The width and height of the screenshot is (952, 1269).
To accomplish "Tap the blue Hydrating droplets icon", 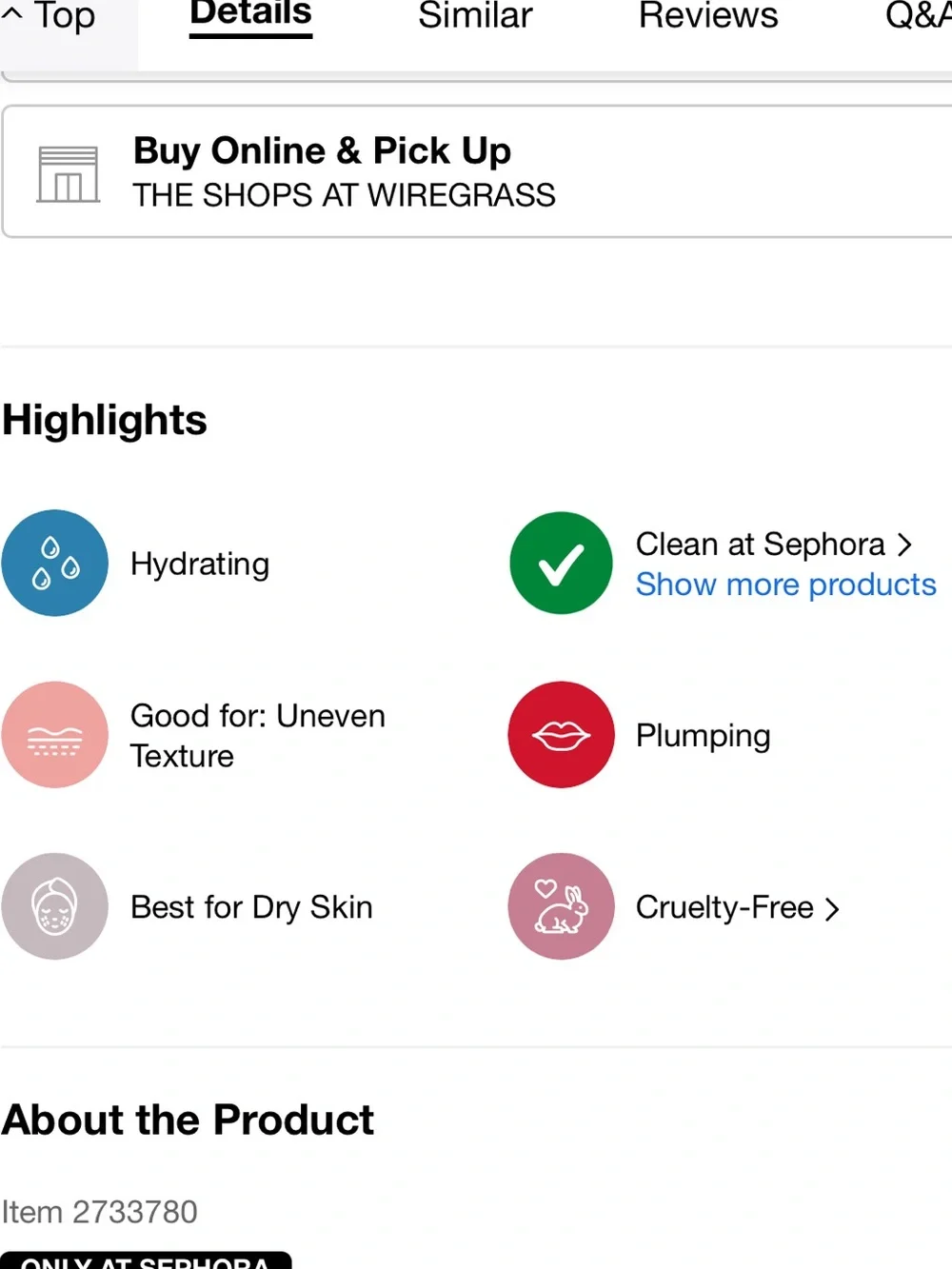I will point(54,563).
